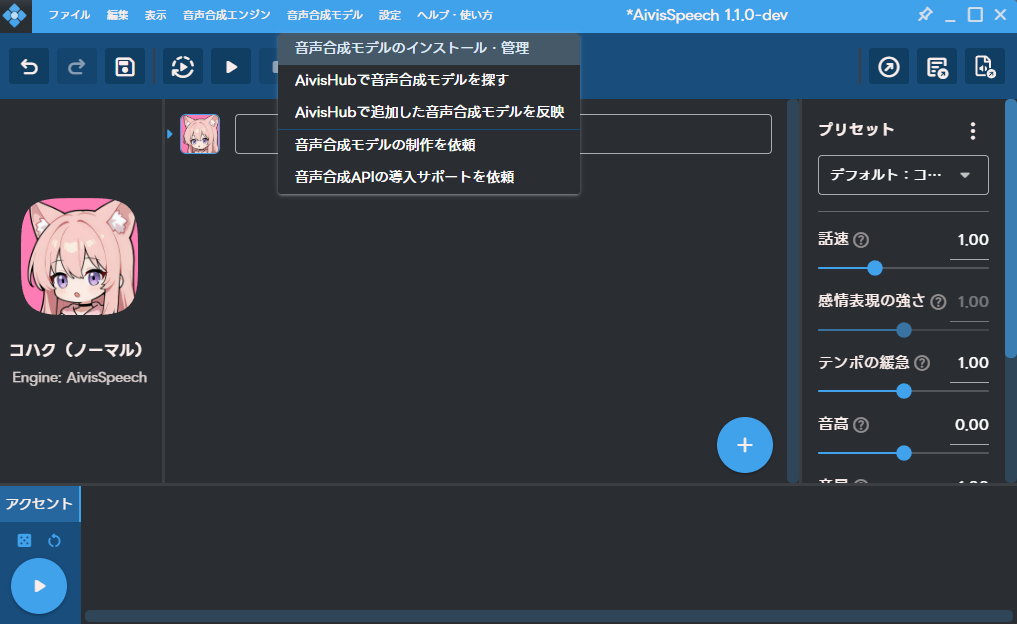
Task: Choose AivisHubで追加した音声合成モデルを反映
Action: click(429, 112)
